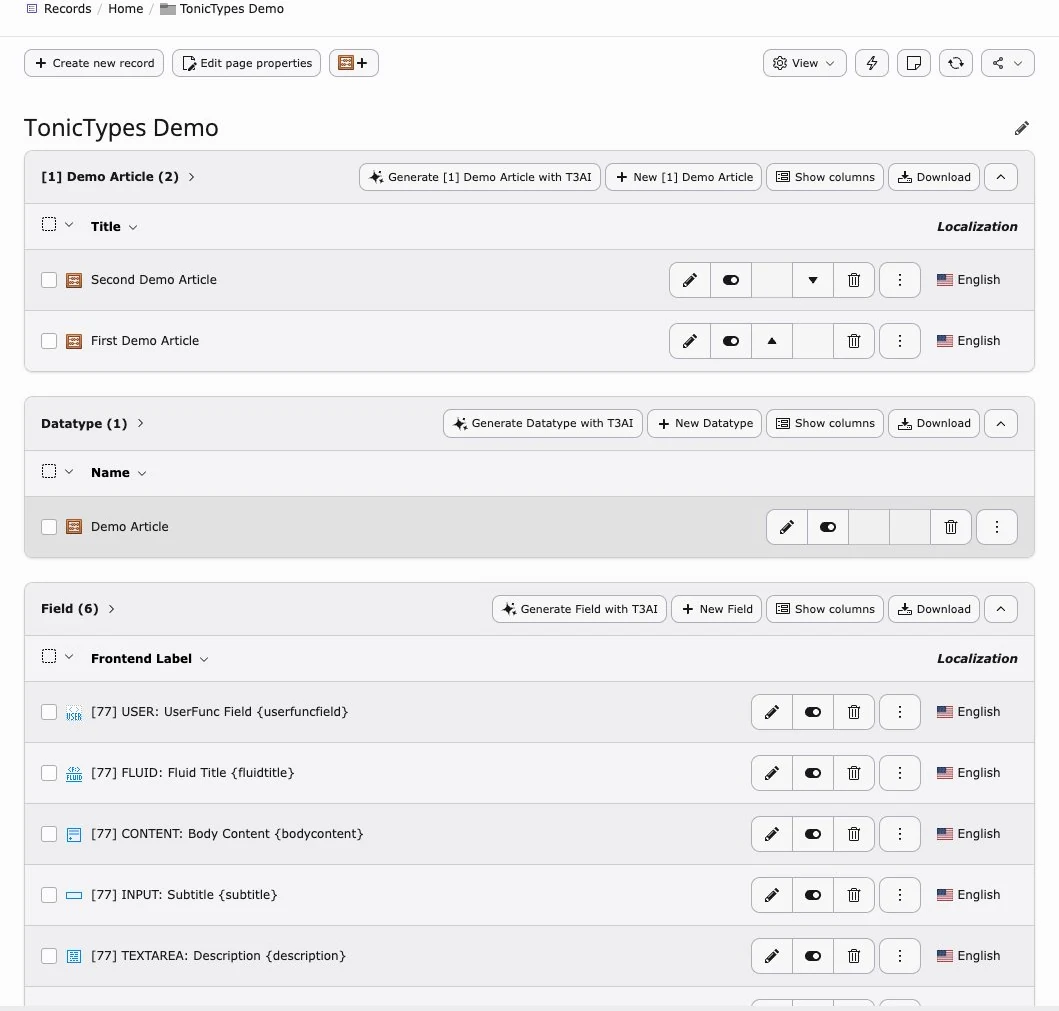Click Edit page properties button

[x=247, y=63]
